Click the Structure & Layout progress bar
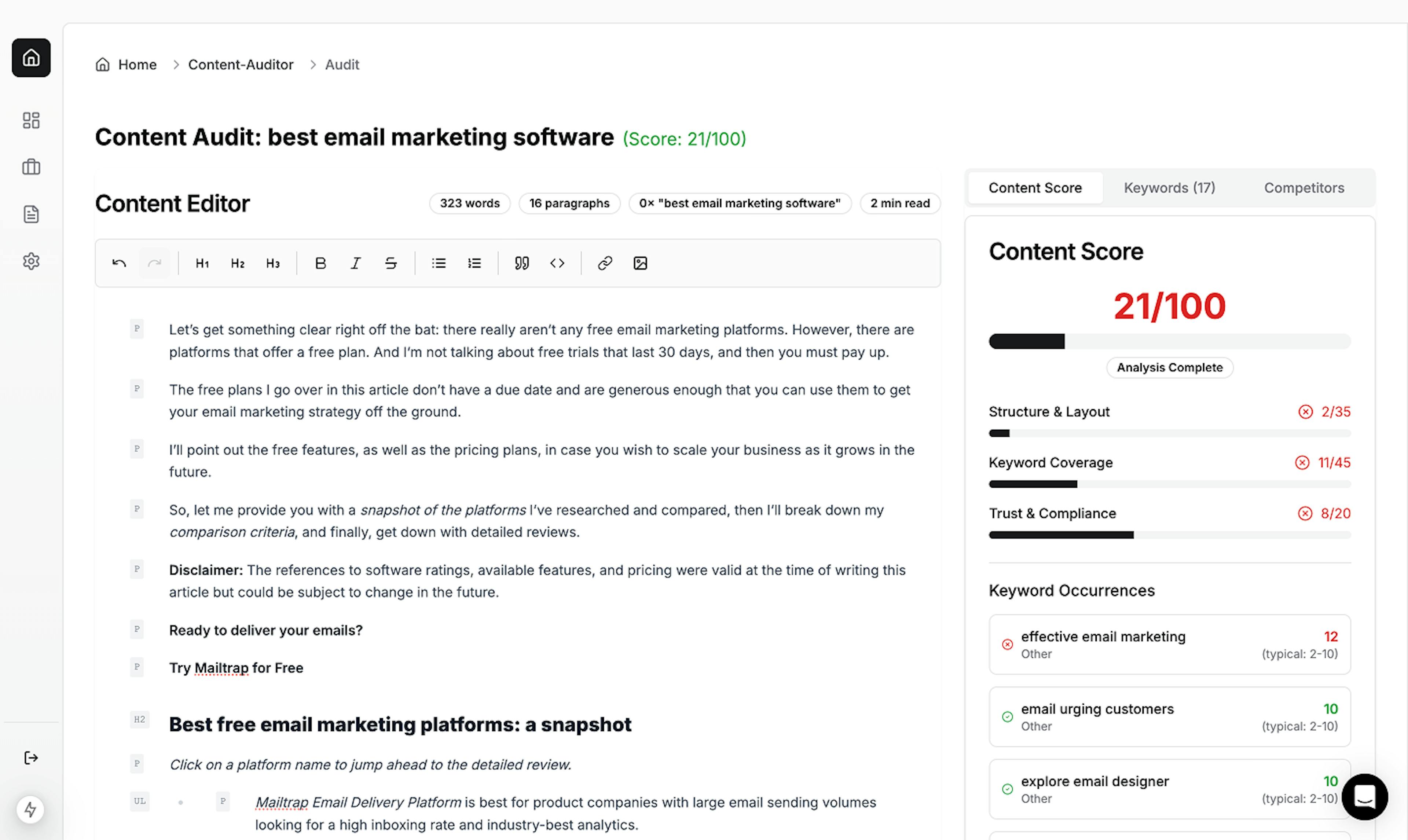This screenshot has width=1408, height=840. [1170, 434]
